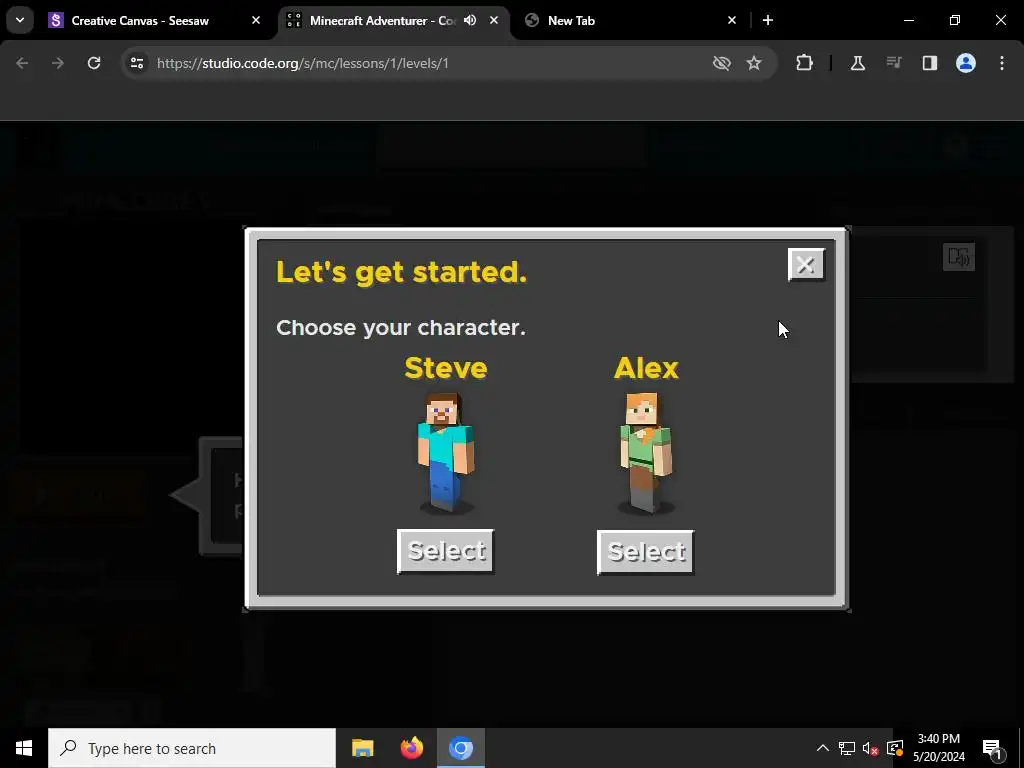Close the New Tab tab
This screenshot has height=768, width=1024.
[731, 20]
